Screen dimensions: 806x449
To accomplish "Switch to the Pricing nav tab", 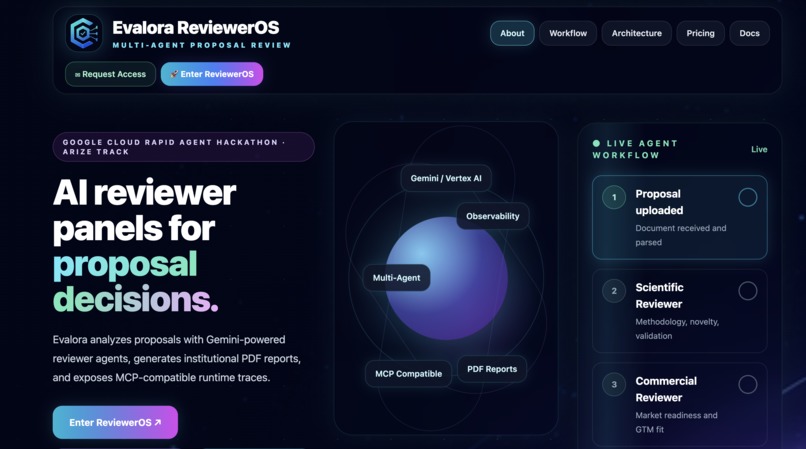I will [700, 33].
